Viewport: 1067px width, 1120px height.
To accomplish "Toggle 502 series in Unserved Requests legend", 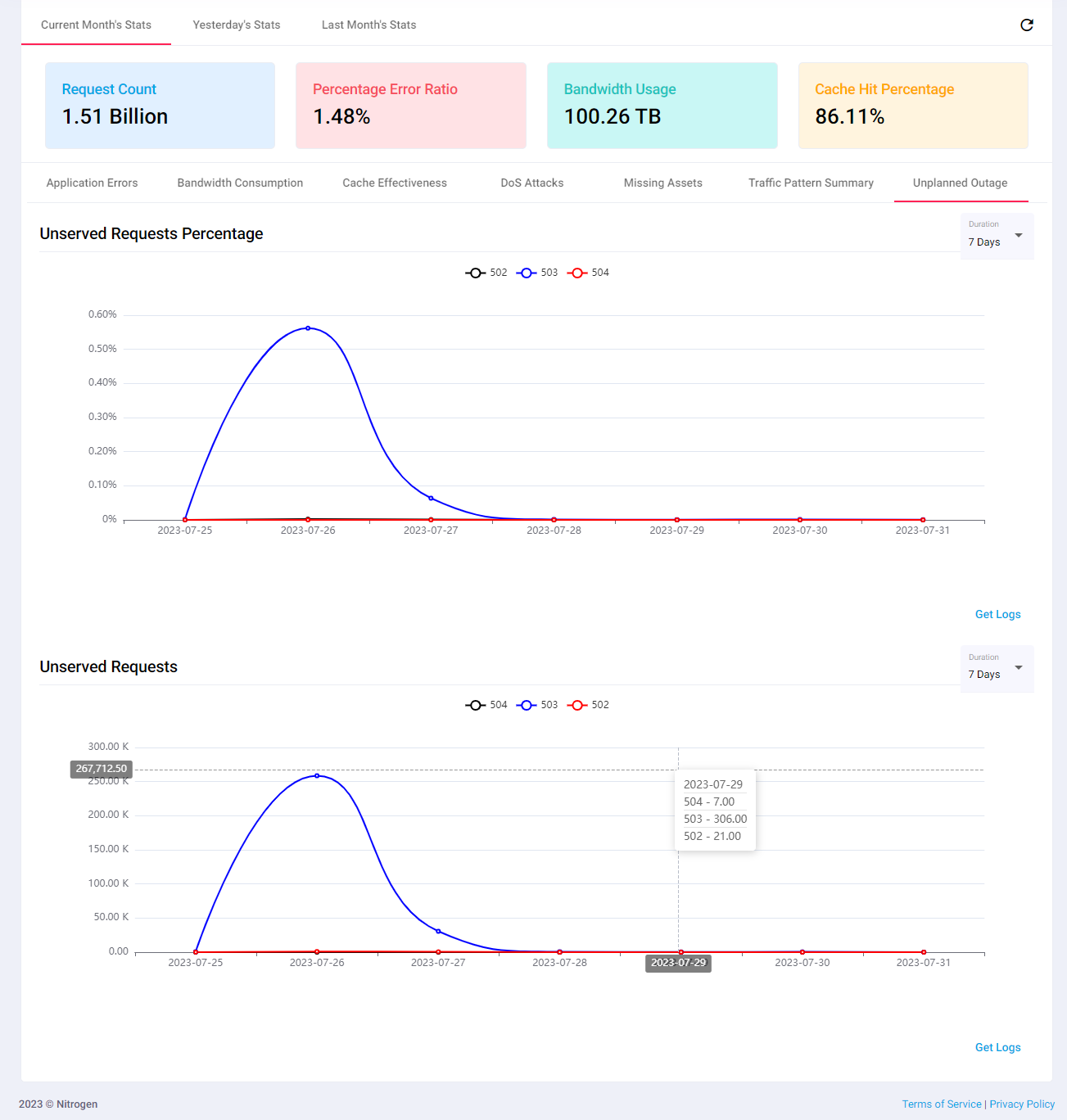I will click(x=588, y=705).
